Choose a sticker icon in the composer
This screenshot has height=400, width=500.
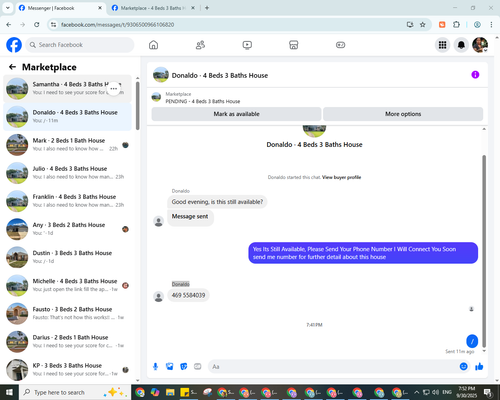pyautogui.click(x=184, y=367)
